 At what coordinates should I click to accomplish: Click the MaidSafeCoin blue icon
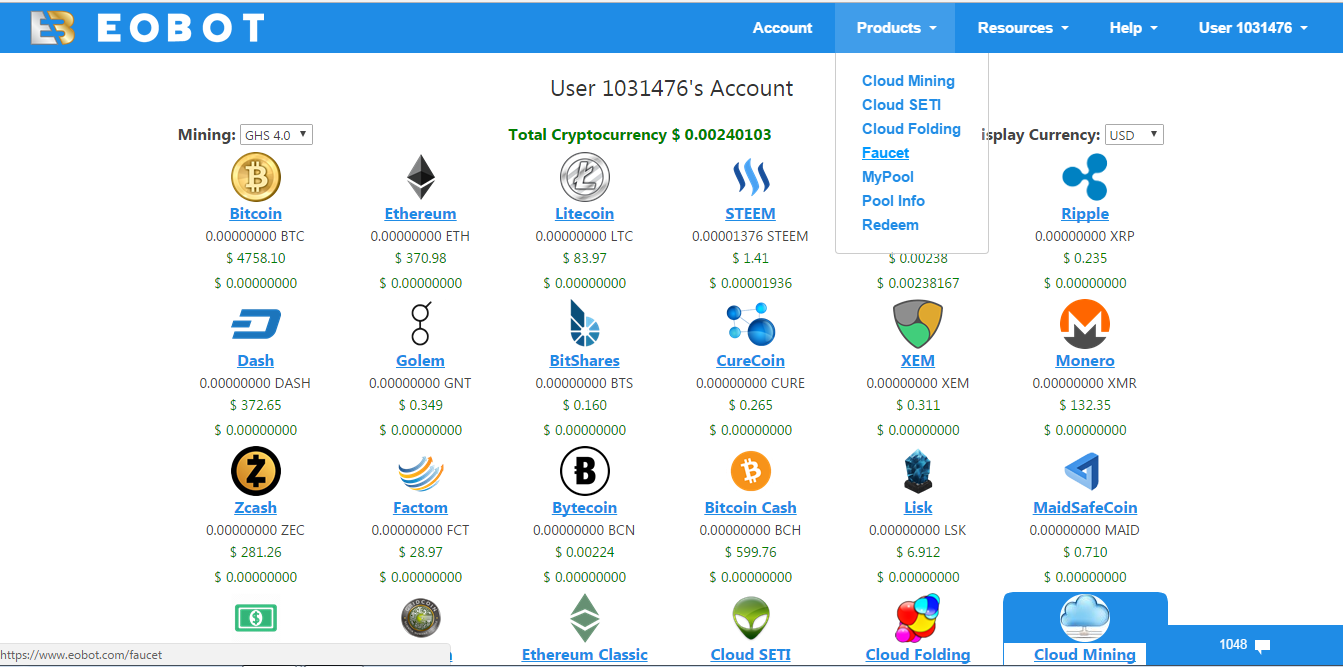click(1085, 471)
